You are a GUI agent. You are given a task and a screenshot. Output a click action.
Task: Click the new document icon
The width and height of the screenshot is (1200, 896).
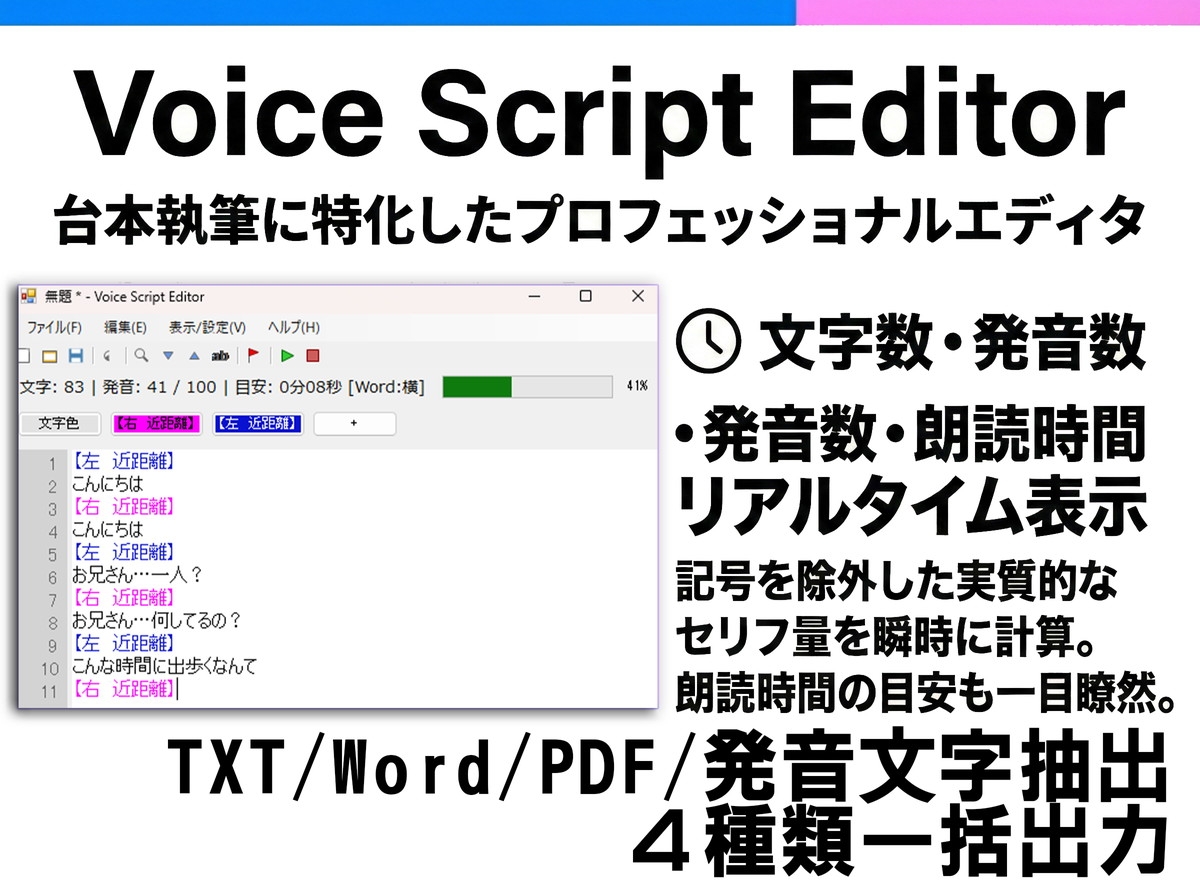24,355
